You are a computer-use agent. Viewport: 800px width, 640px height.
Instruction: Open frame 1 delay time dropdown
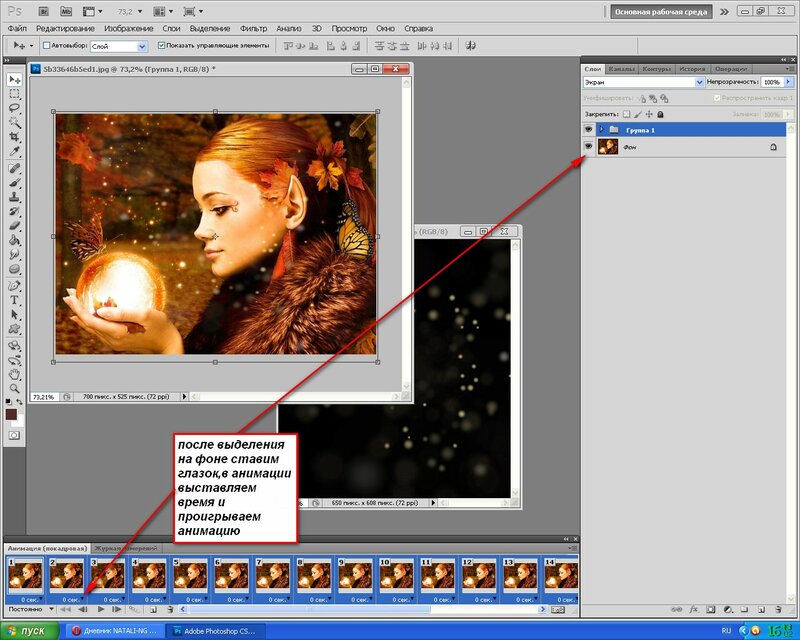(41, 600)
